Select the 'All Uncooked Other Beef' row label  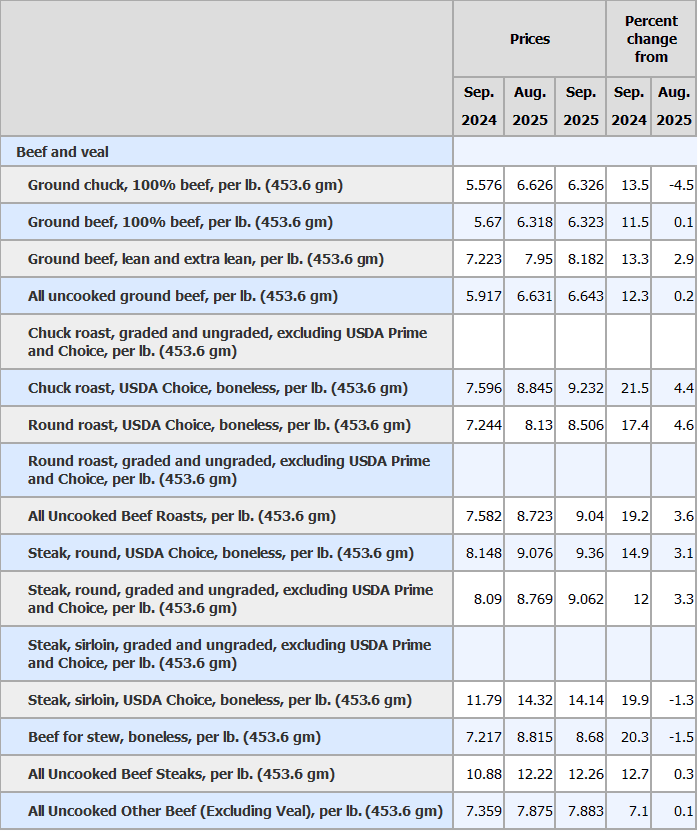tap(235, 811)
